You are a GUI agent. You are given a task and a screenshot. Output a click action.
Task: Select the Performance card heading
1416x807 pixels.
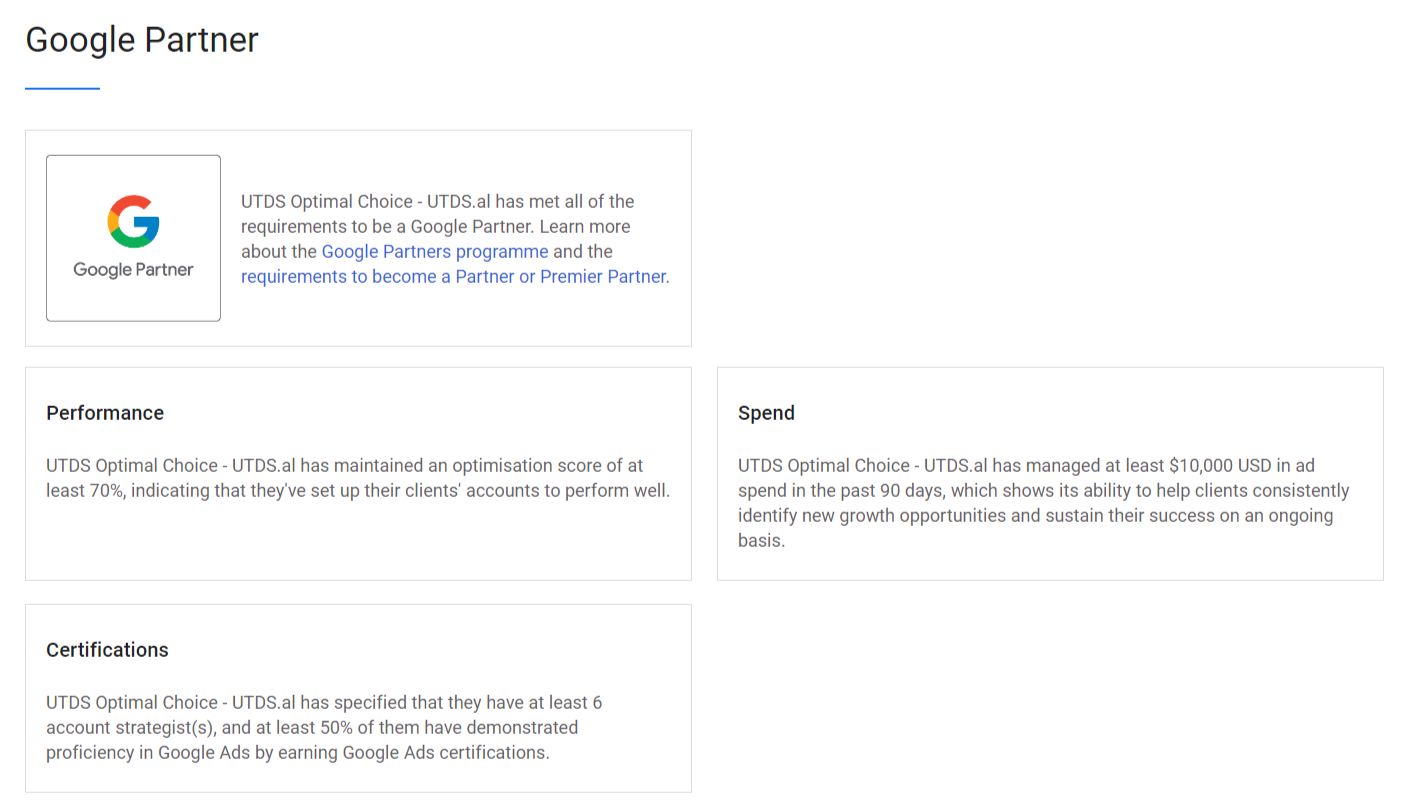click(105, 413)
